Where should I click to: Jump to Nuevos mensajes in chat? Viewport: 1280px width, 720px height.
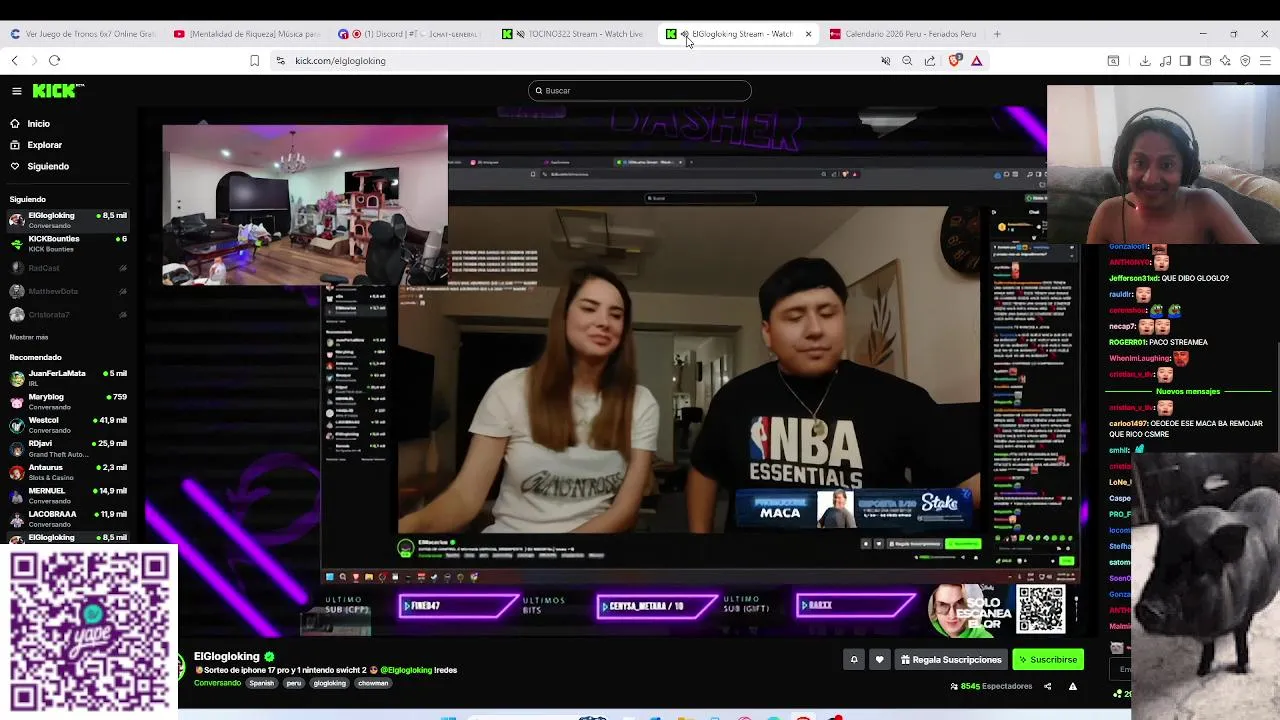(1188, 391)
